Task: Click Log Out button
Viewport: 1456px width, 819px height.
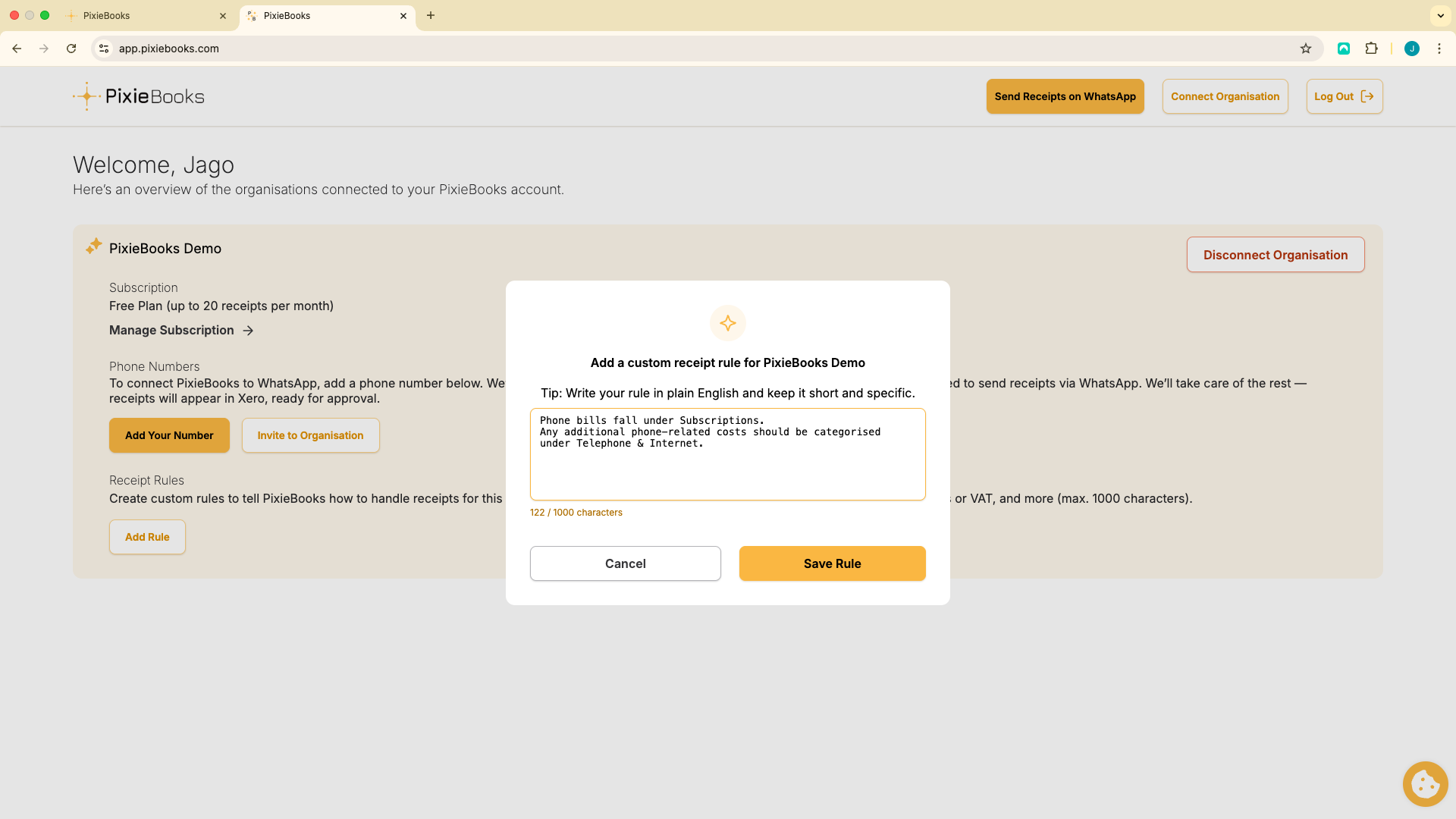Action: [1344, 96]
